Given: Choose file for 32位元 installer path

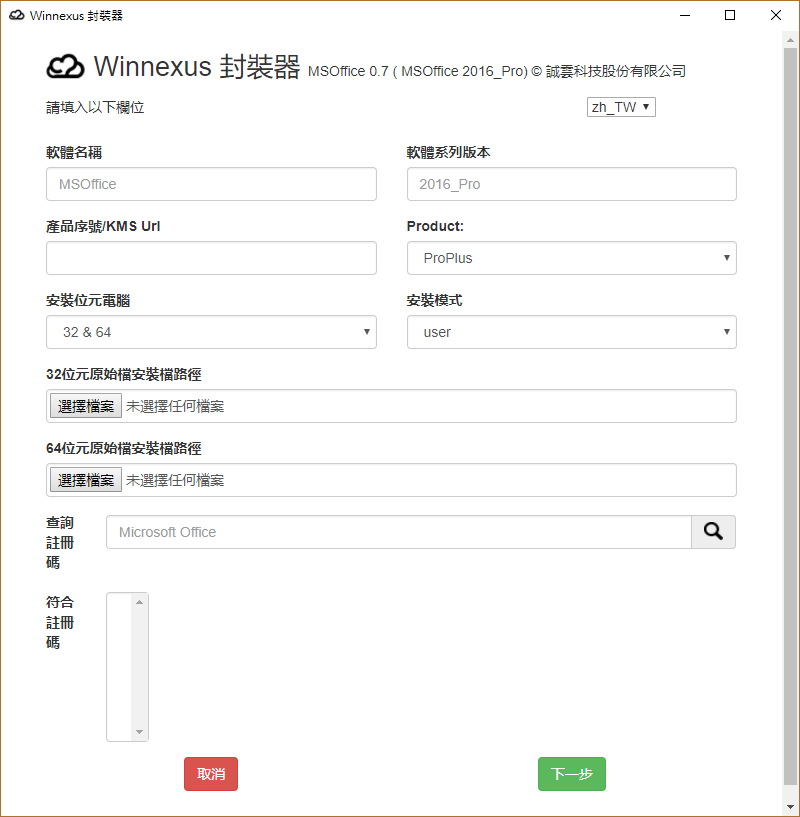Looking at the screenshot, I should point(86,406).
